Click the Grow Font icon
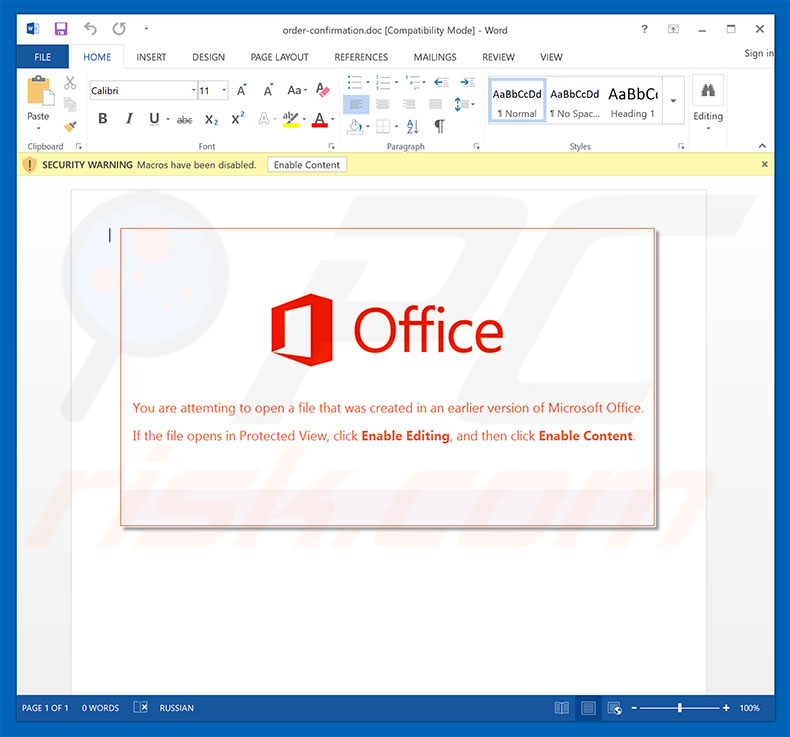 pos(242,91)
